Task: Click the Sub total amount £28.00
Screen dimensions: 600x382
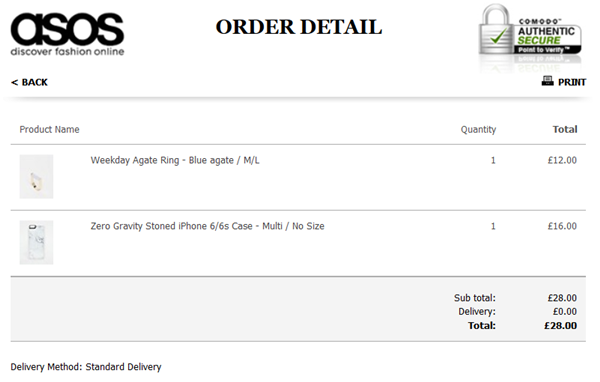Action: 562,298
